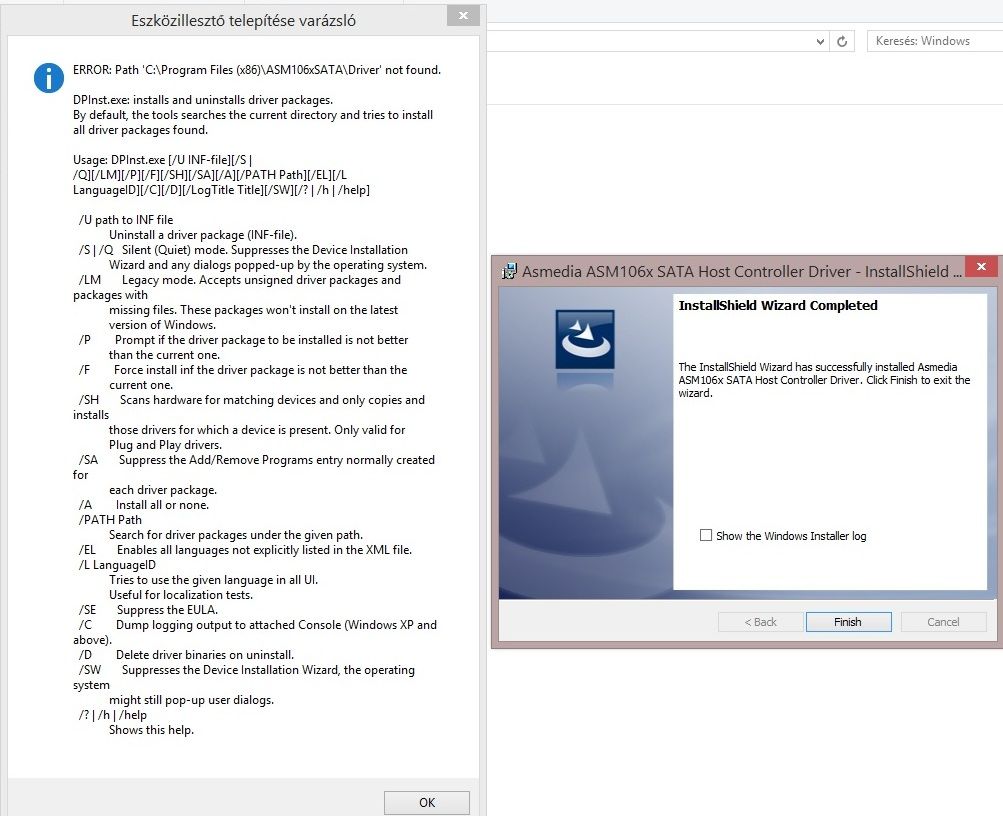1003x816 pixels.
Task: Click the 'Shows this help.' line
Action: [x=151, y=730]
